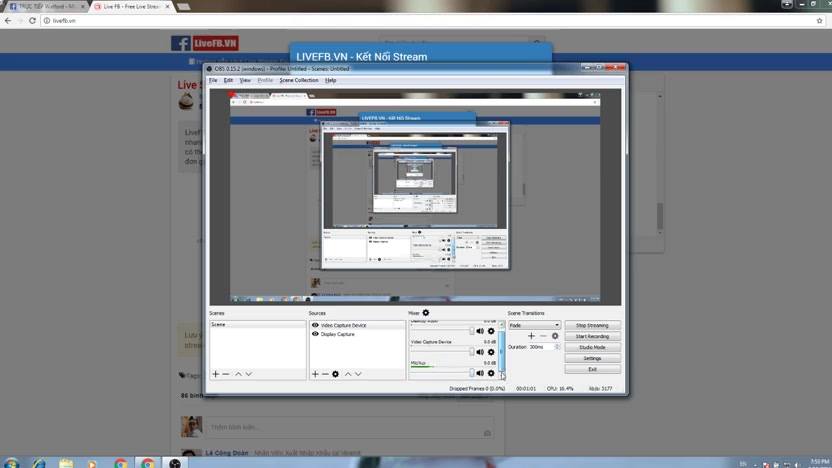Move scene up with the up arrow
The image size is (832, 468).
coord(238,374)
